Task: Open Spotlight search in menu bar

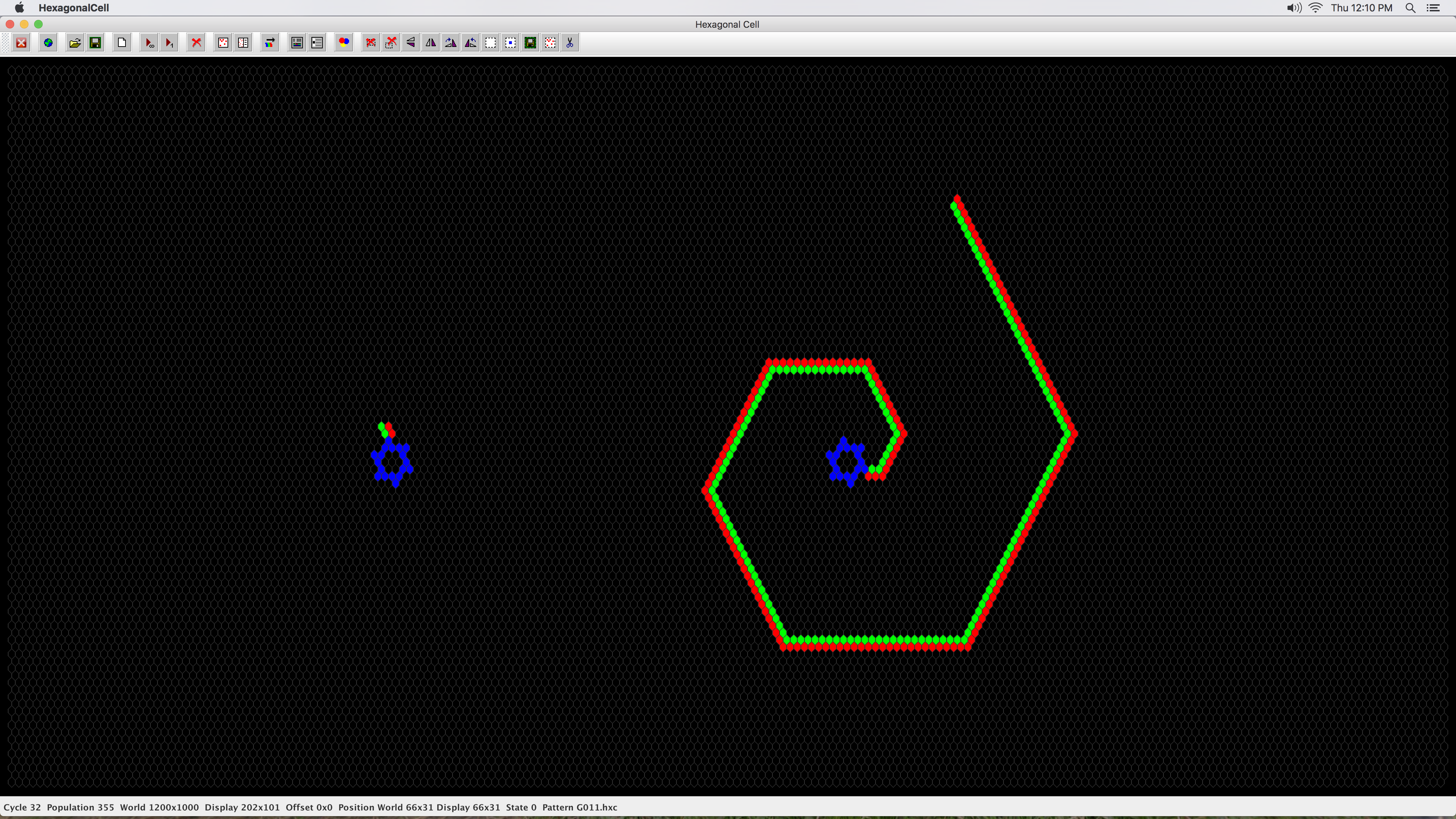Action: [x=1410, y=8]
